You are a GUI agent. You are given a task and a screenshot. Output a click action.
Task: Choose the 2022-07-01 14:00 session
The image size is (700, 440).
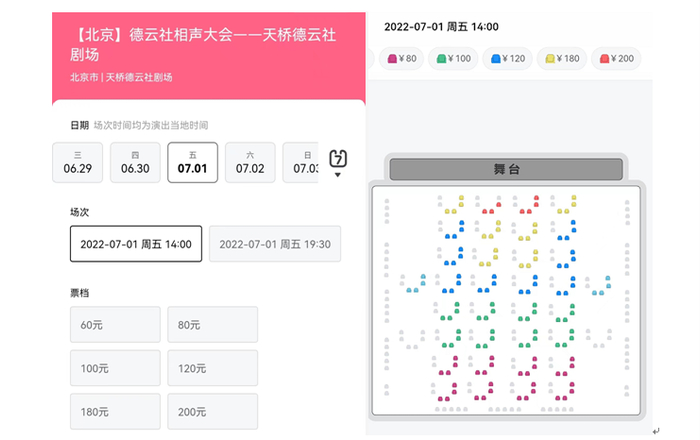[136, 244]
